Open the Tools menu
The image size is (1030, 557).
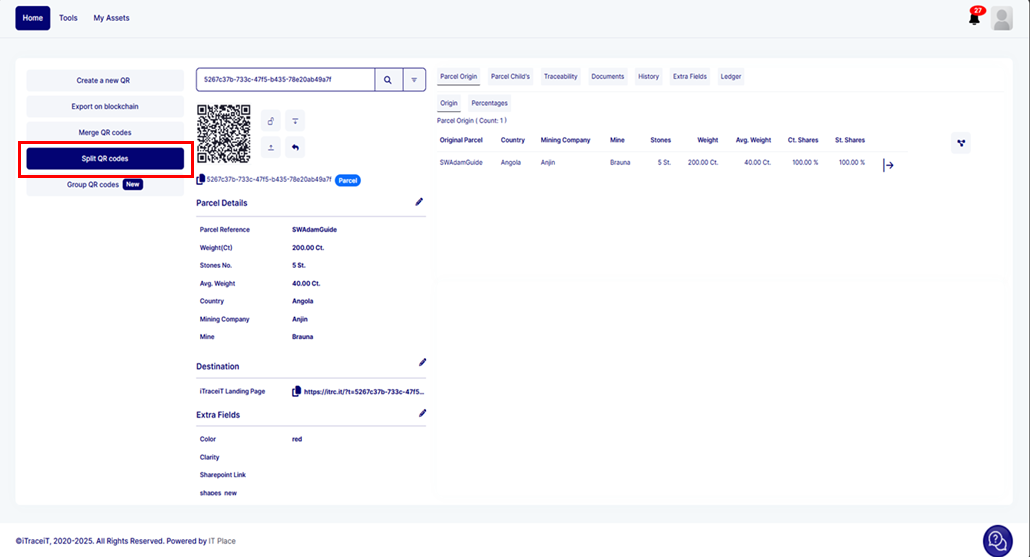pyautogui.click(x=68, y=18)
